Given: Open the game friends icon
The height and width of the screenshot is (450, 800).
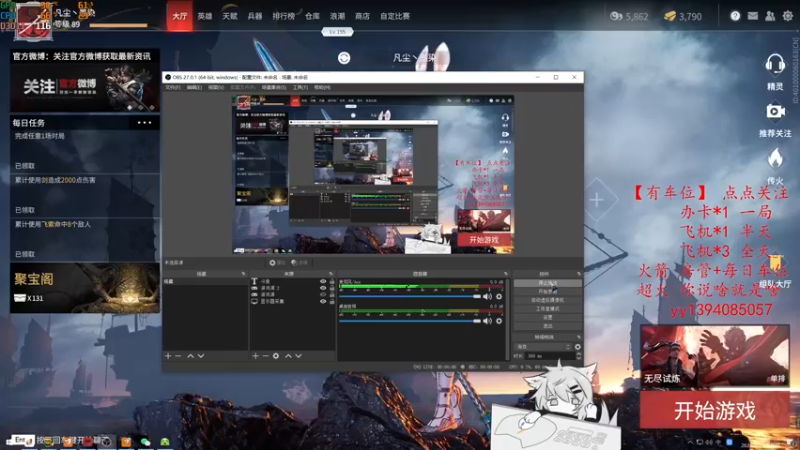Looking at the screenshot, I should click(x=770, y=16).
